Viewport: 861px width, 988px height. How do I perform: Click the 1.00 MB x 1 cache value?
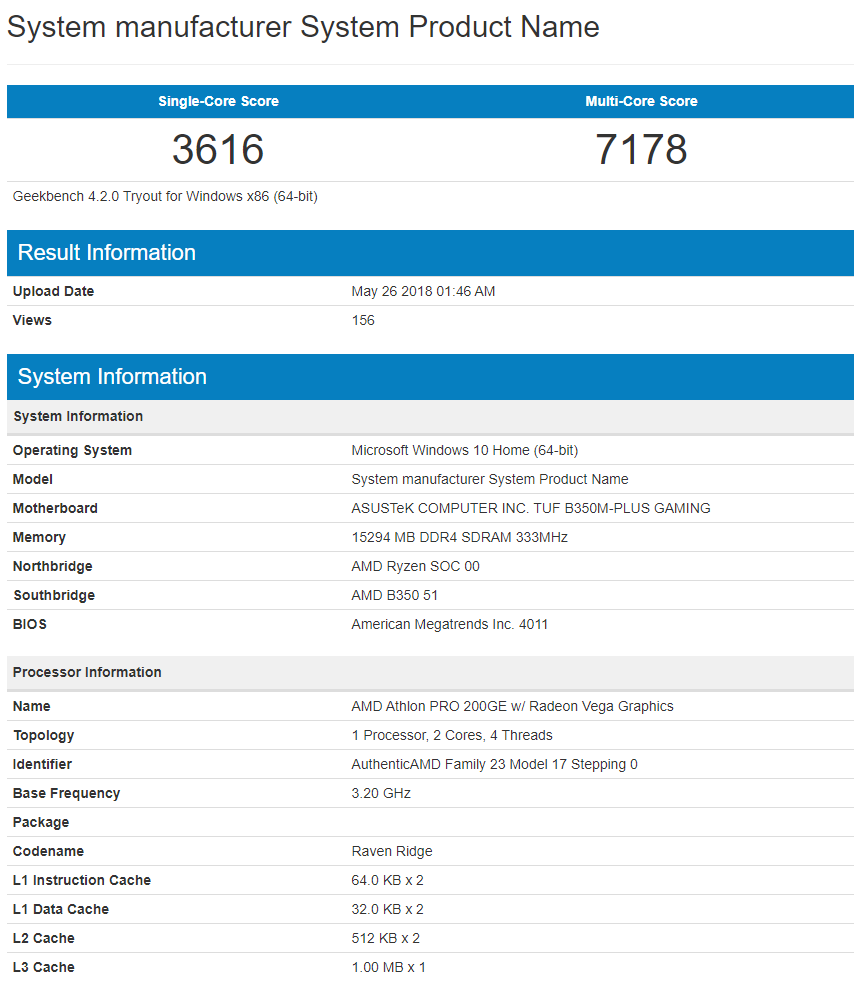(389, 967)
